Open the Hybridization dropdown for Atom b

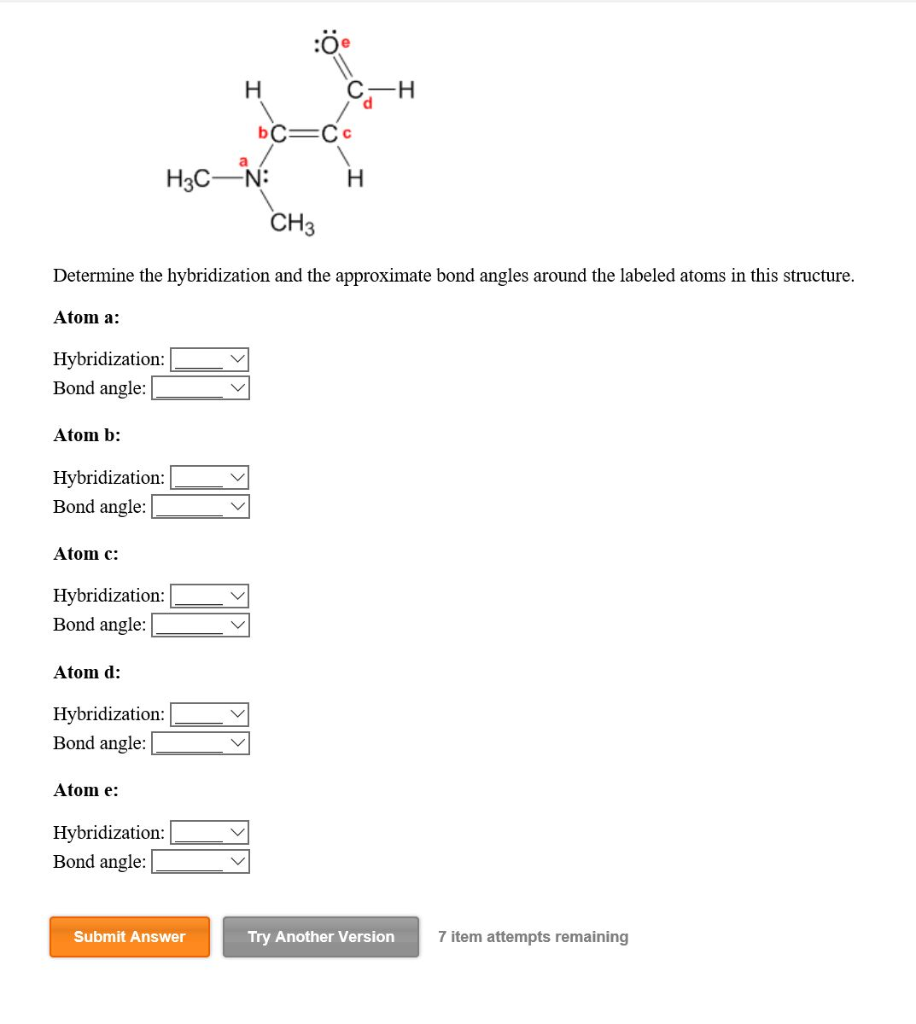(207, 477)
